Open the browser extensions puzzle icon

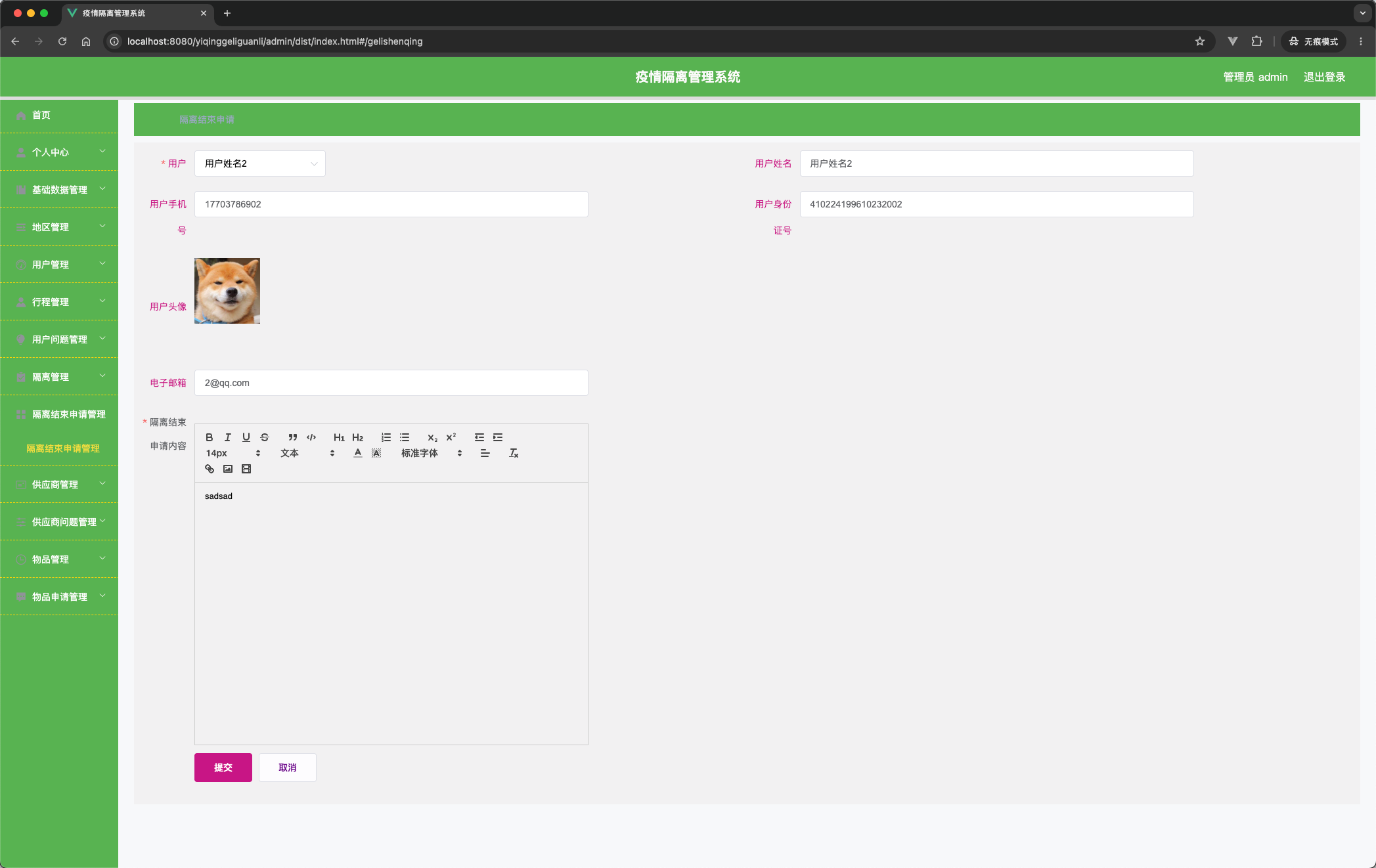tap(1256, 41)
